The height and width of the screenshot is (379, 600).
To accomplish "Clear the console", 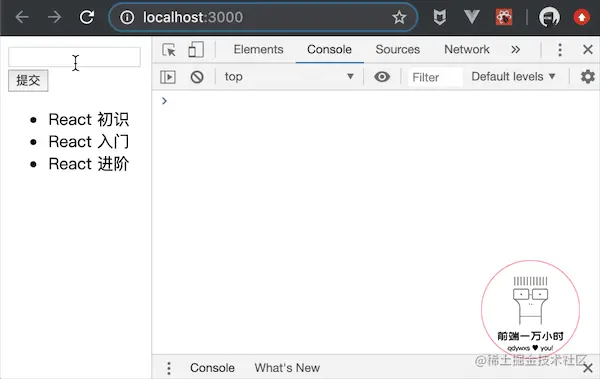I will coord(197,77).
